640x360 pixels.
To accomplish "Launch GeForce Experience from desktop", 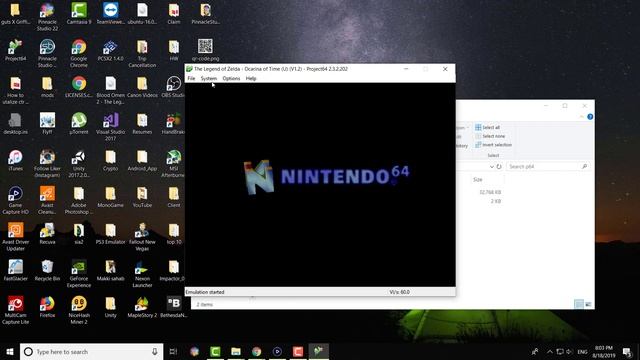I will (x=79, y=273).
